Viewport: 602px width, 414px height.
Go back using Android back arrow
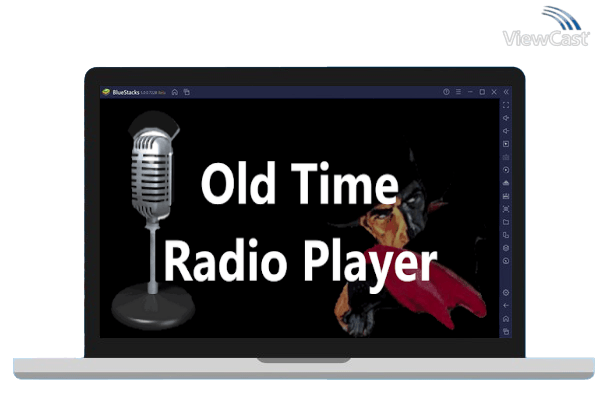[506, 306]
